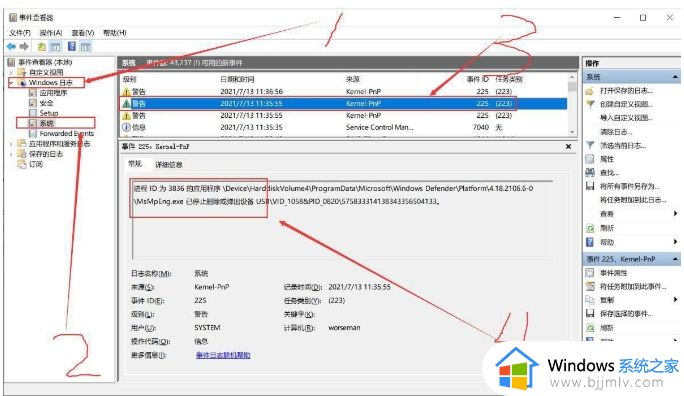The height and width of the screenshot is (396, 684).
Task: Open the 操作(A) menu
Action: pyautogui.click(x=51, y=33)
